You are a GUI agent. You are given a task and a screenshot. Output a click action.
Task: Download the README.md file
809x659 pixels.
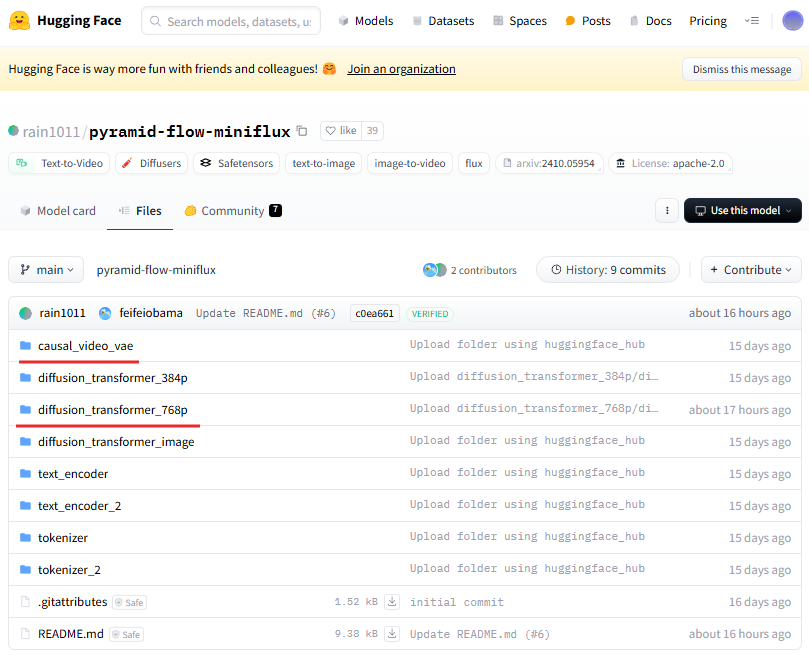(x=392, y=634)
